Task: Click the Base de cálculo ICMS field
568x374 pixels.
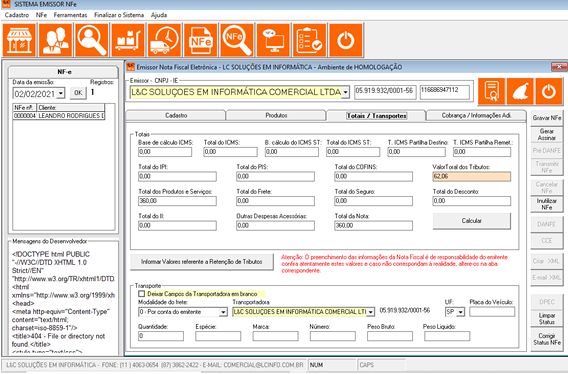Action: (x=165, y=152)
